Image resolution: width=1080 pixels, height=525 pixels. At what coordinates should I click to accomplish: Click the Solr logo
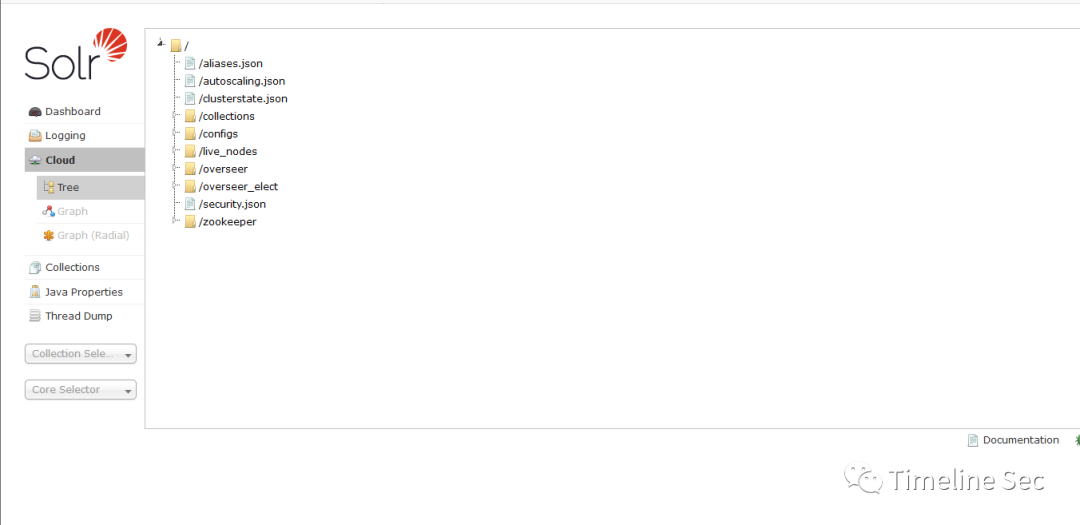[76, 56]
